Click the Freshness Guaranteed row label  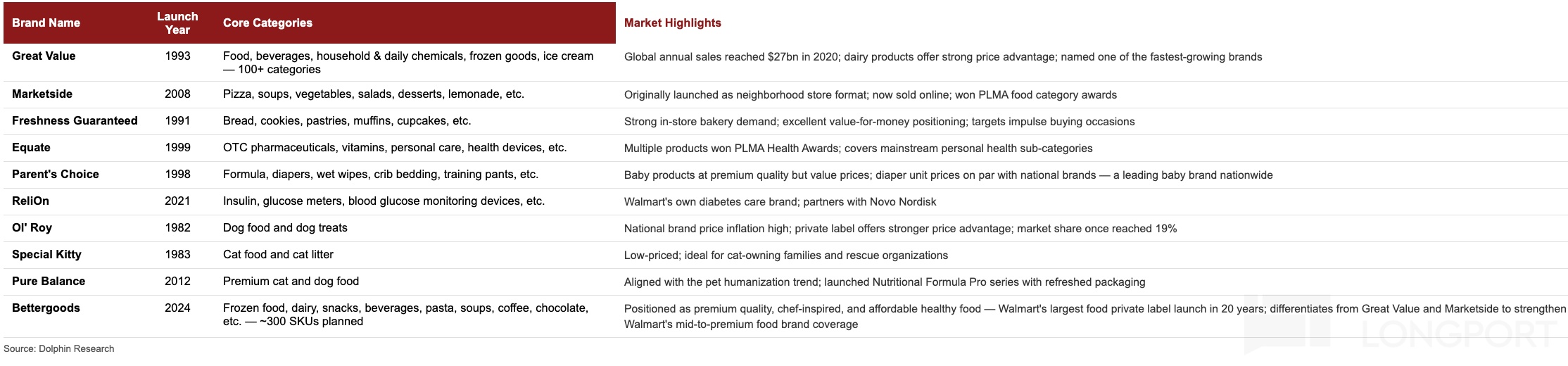point(75,120)
